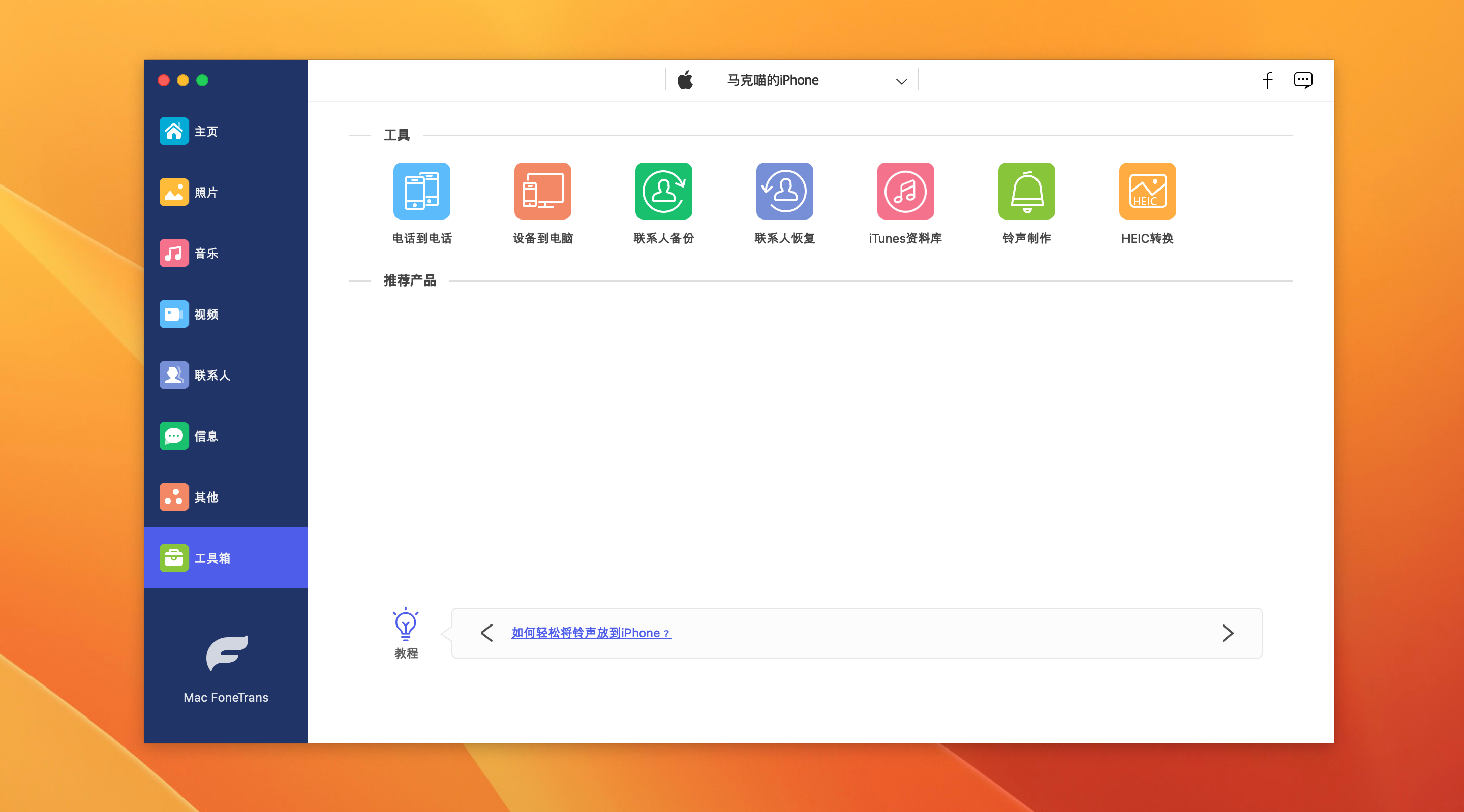1464x812 pixels.
Task: Click the 工具 section heading
Action: [396, 135]
